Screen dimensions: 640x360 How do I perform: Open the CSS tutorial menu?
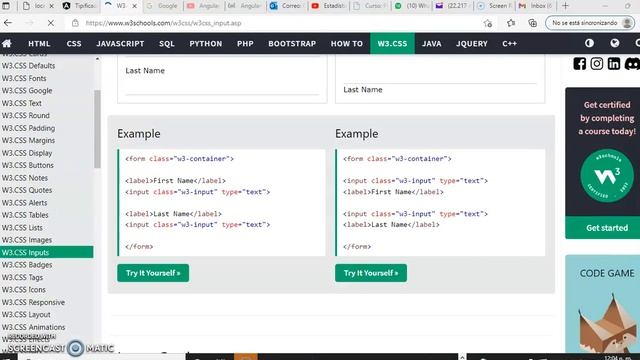tap(74, 43)
